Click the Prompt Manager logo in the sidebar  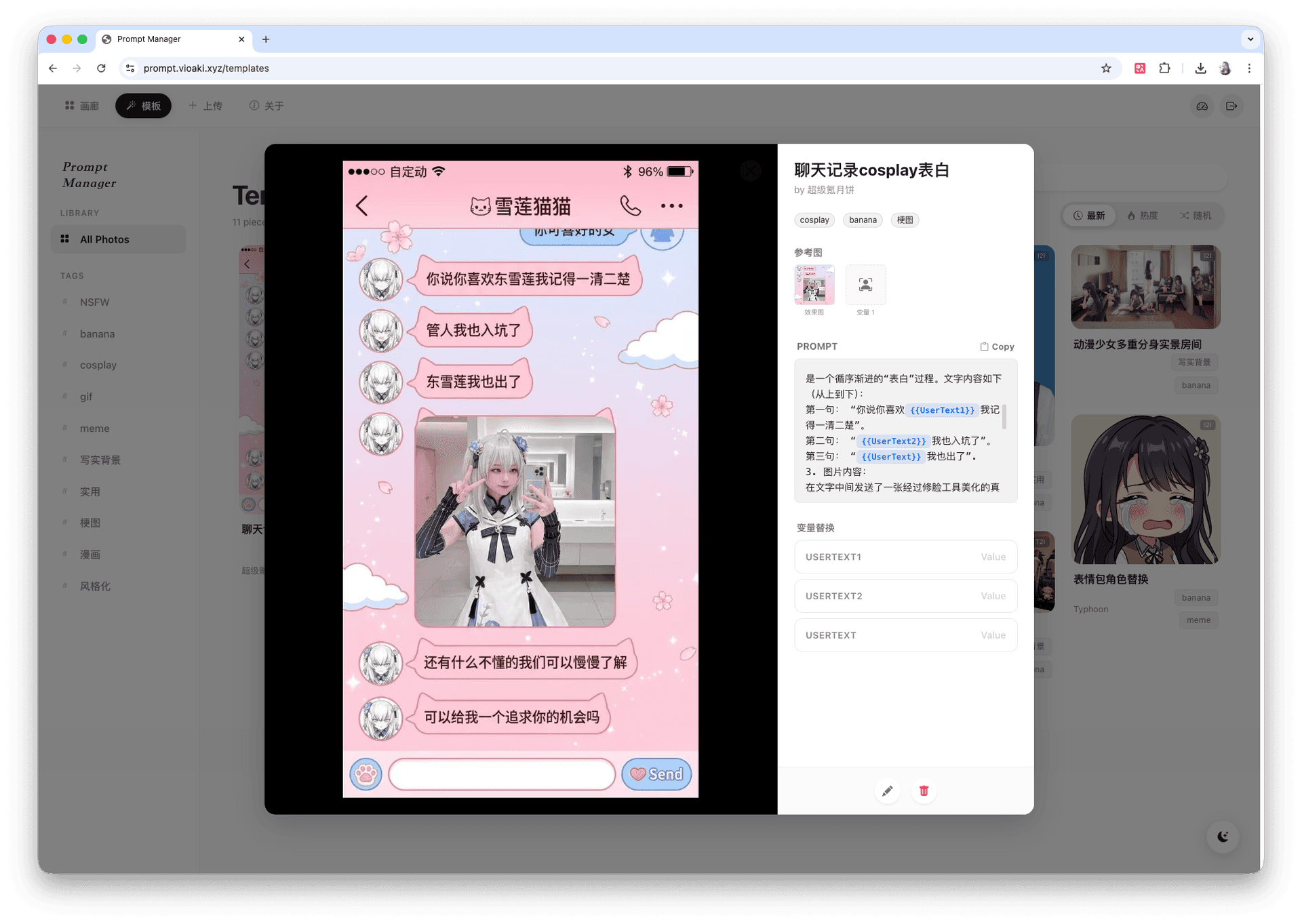click(90, 175)
